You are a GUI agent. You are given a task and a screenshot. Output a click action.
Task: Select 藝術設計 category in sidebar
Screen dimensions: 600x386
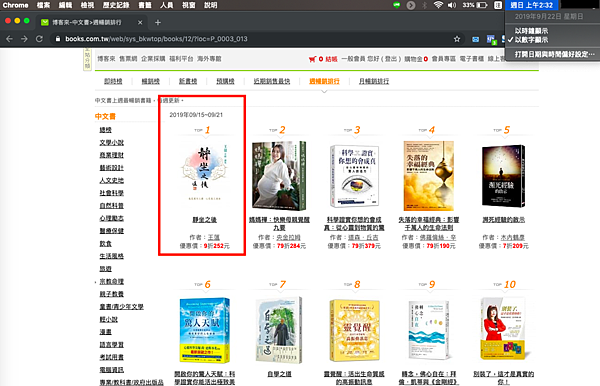[x=112, y=168]
